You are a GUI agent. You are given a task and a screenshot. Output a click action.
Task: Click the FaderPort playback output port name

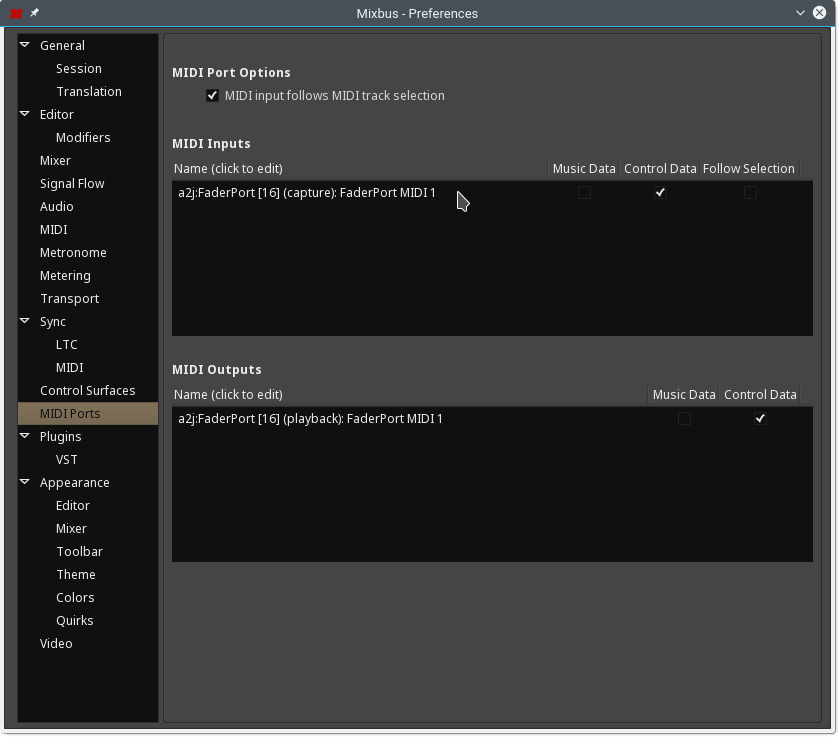[311, 419]
